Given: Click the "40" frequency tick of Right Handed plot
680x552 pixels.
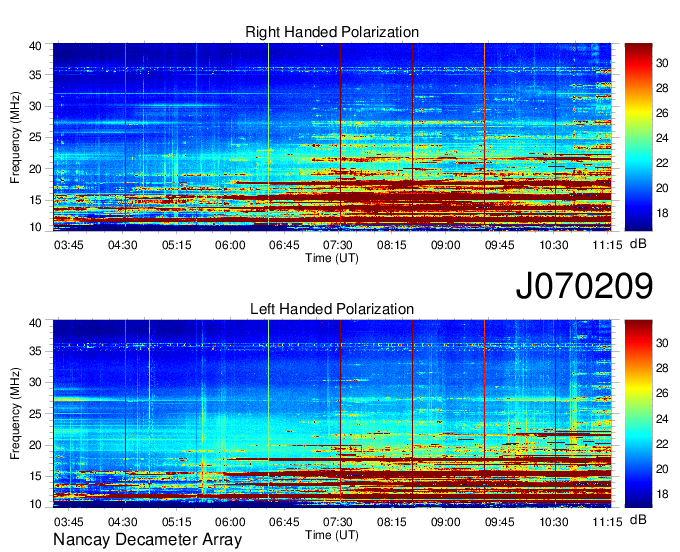Looking at the screenshot, I should (35, 46).
